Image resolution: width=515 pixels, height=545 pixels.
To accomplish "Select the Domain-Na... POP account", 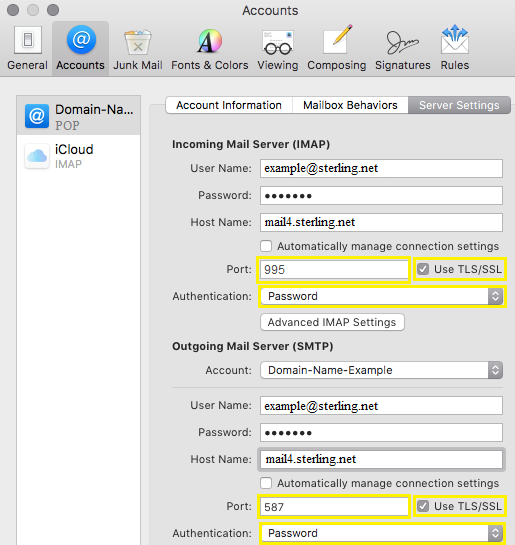I will click(79, 116).
